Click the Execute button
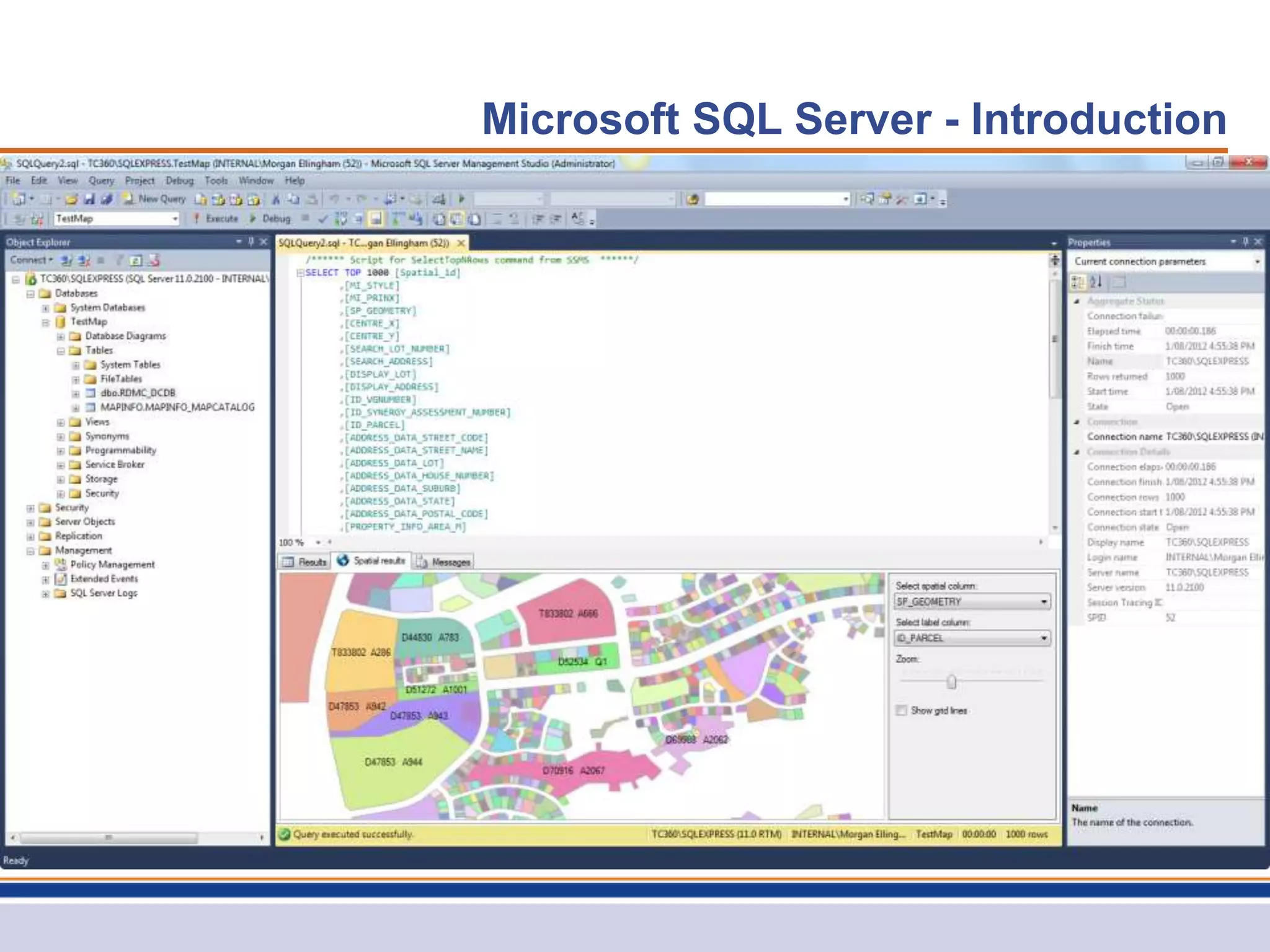 (215, 219)
